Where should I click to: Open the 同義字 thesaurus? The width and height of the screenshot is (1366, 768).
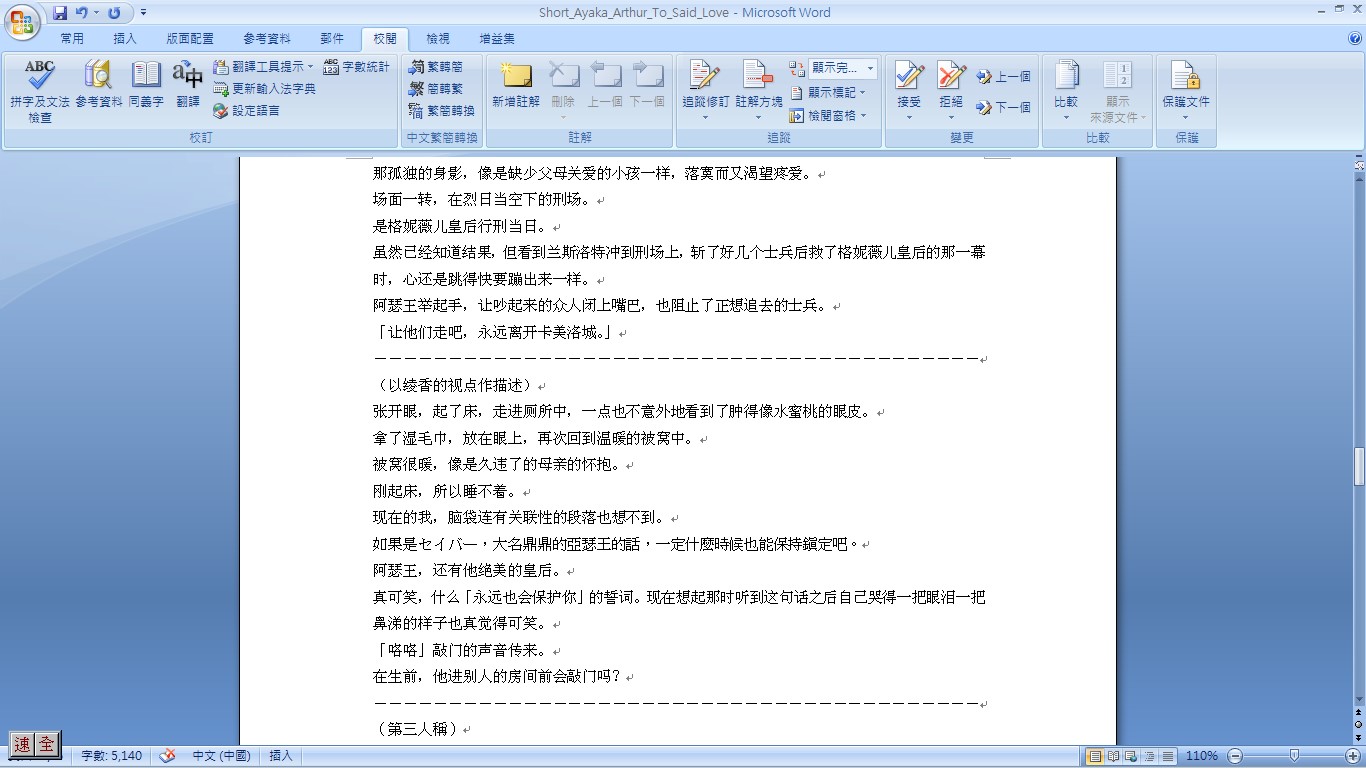(146, 85)
